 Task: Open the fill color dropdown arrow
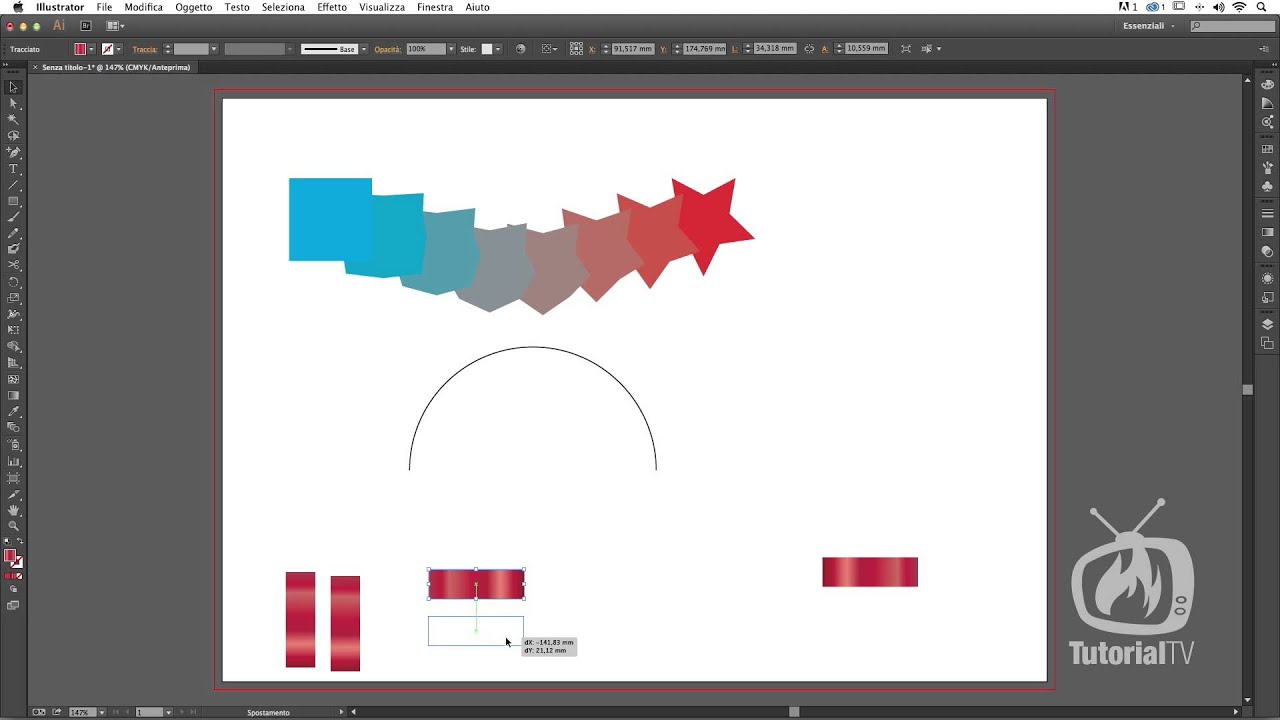[x=91, y=48]
